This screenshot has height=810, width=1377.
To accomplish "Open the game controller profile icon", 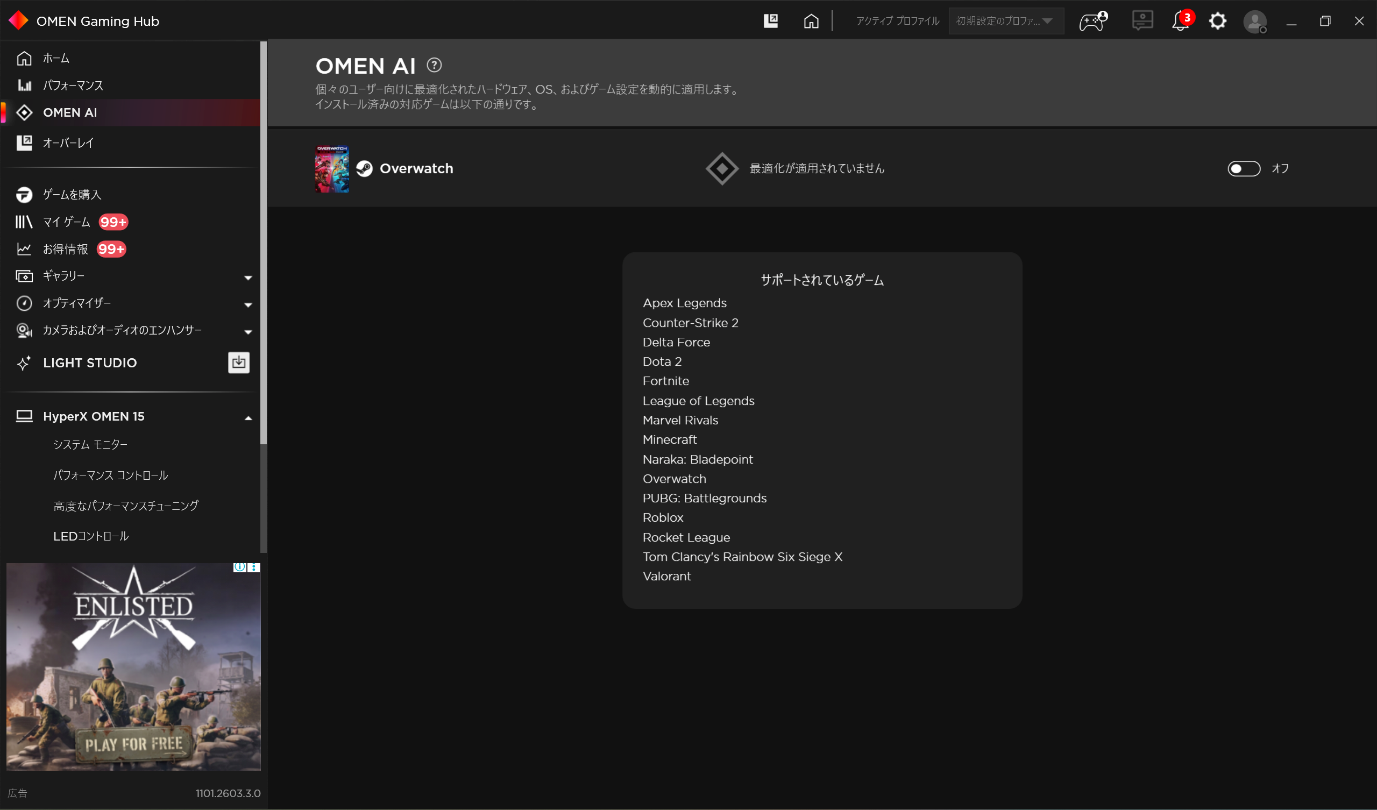I will coord(1093,21).
